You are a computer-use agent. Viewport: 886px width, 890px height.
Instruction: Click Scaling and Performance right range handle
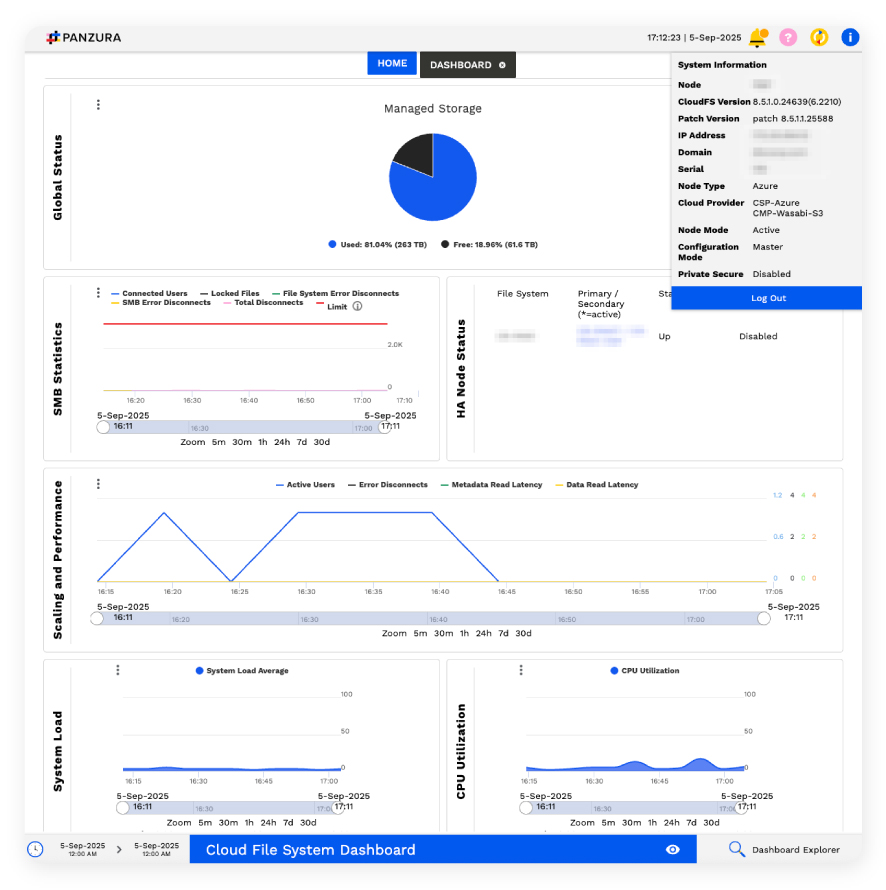click(764, 619)
